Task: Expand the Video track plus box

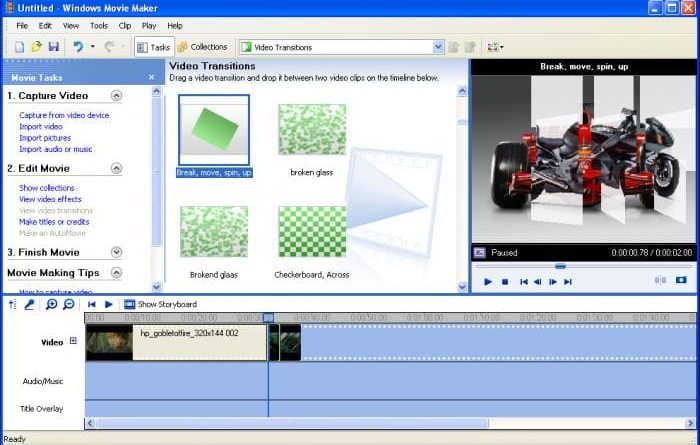Action: [x=73, y=341]
